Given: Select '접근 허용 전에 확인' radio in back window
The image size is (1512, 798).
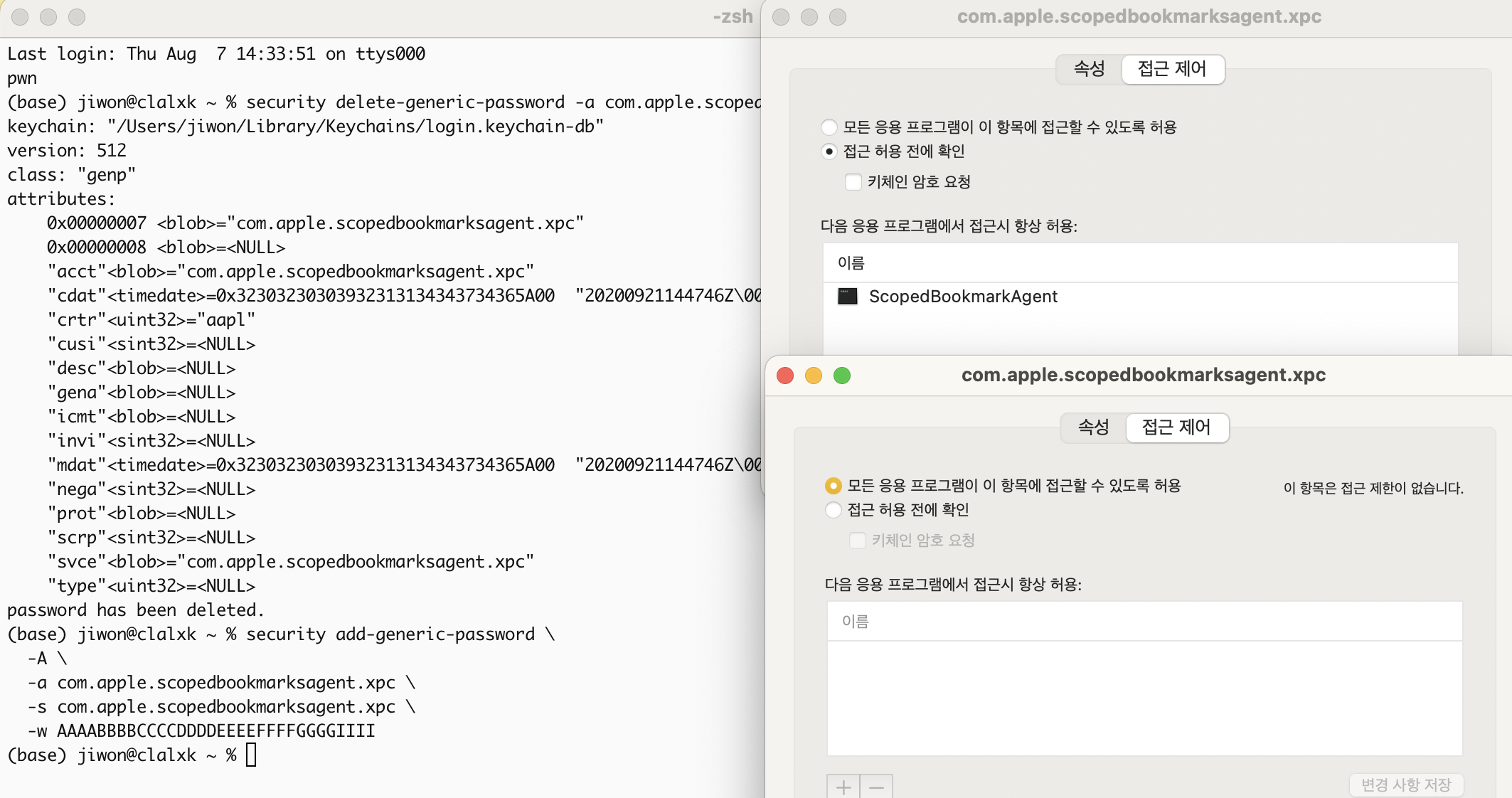Looking at the screenshot, I should (829, 151).
